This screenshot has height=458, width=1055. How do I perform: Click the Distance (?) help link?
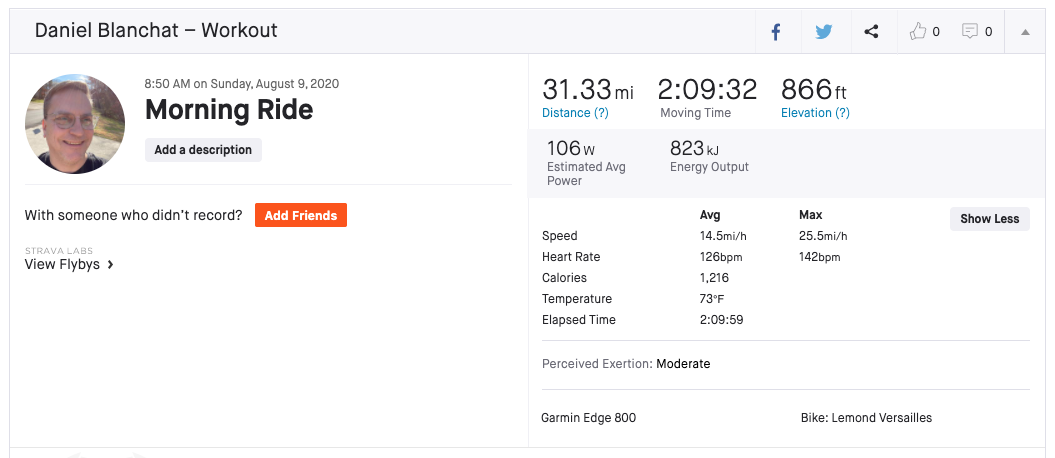575,113
